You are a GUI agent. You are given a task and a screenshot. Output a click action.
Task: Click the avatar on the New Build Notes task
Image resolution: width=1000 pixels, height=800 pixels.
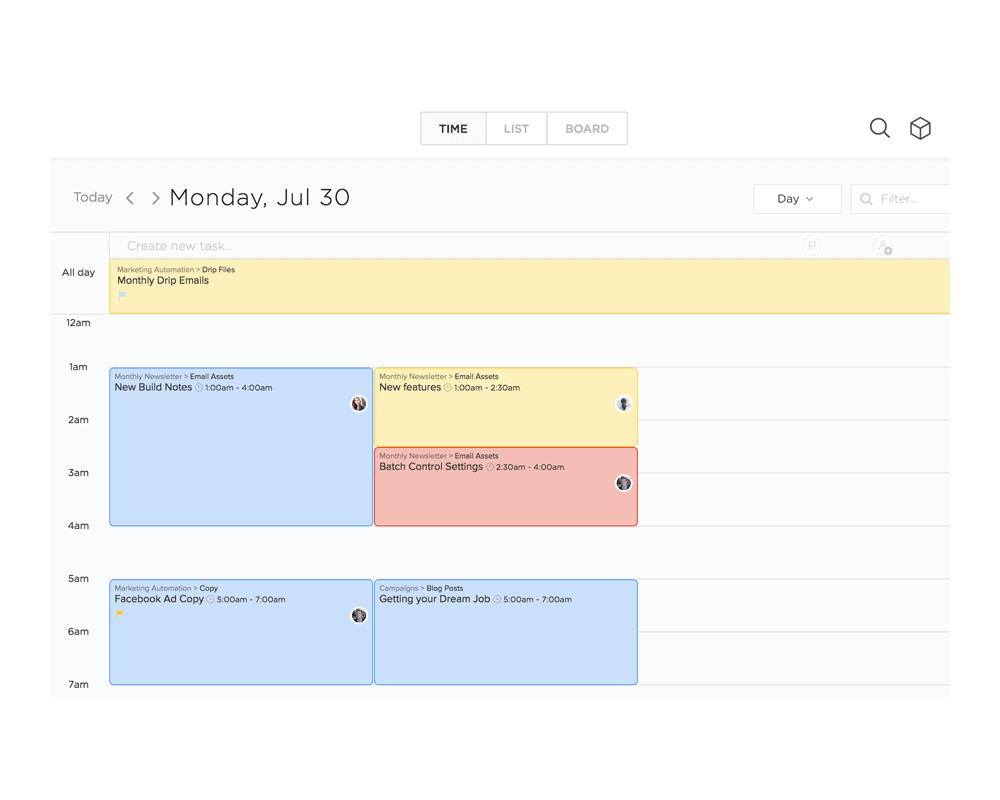click(359, 403)
